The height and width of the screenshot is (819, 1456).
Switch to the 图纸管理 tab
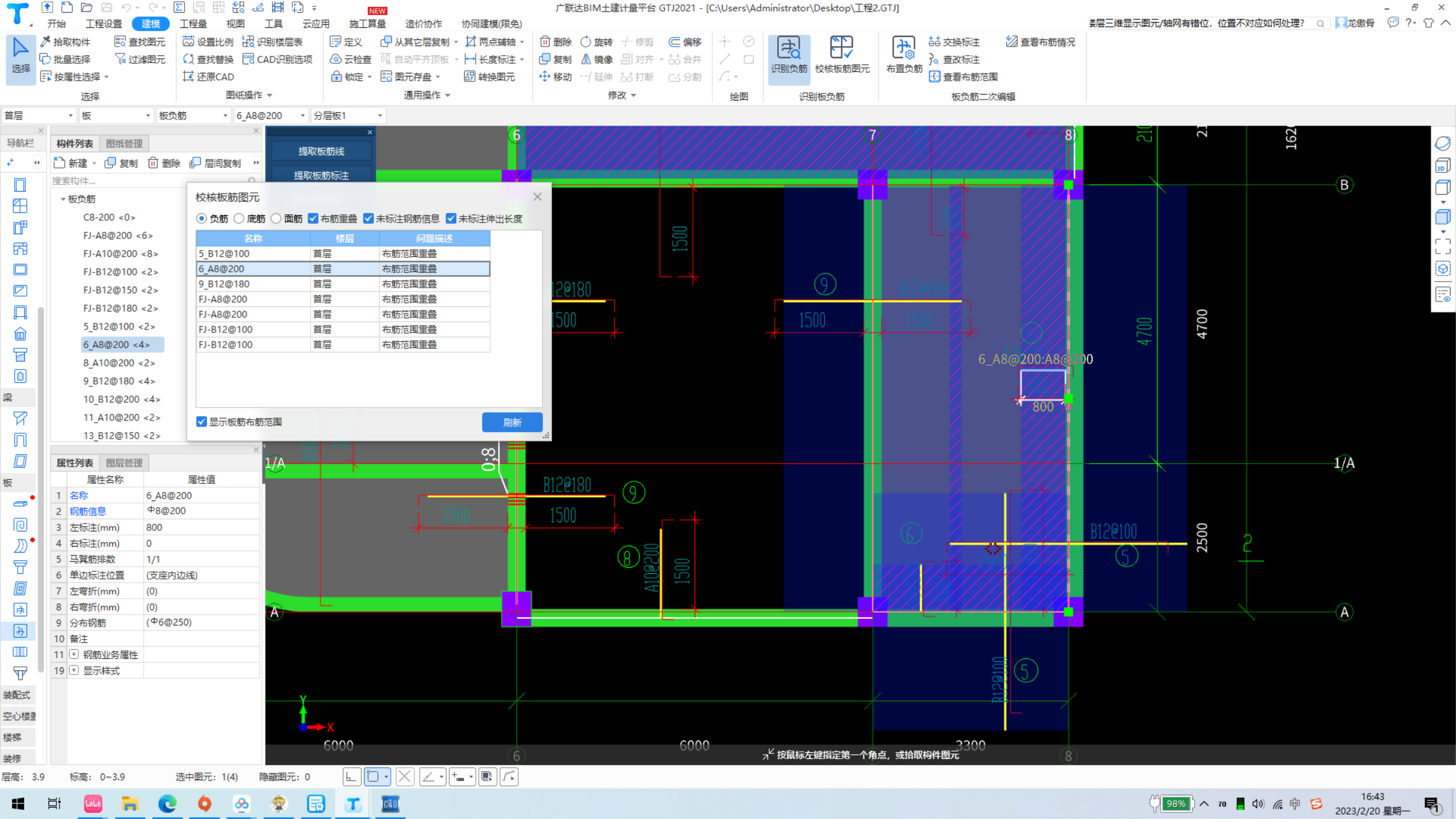tap(124, 144)
